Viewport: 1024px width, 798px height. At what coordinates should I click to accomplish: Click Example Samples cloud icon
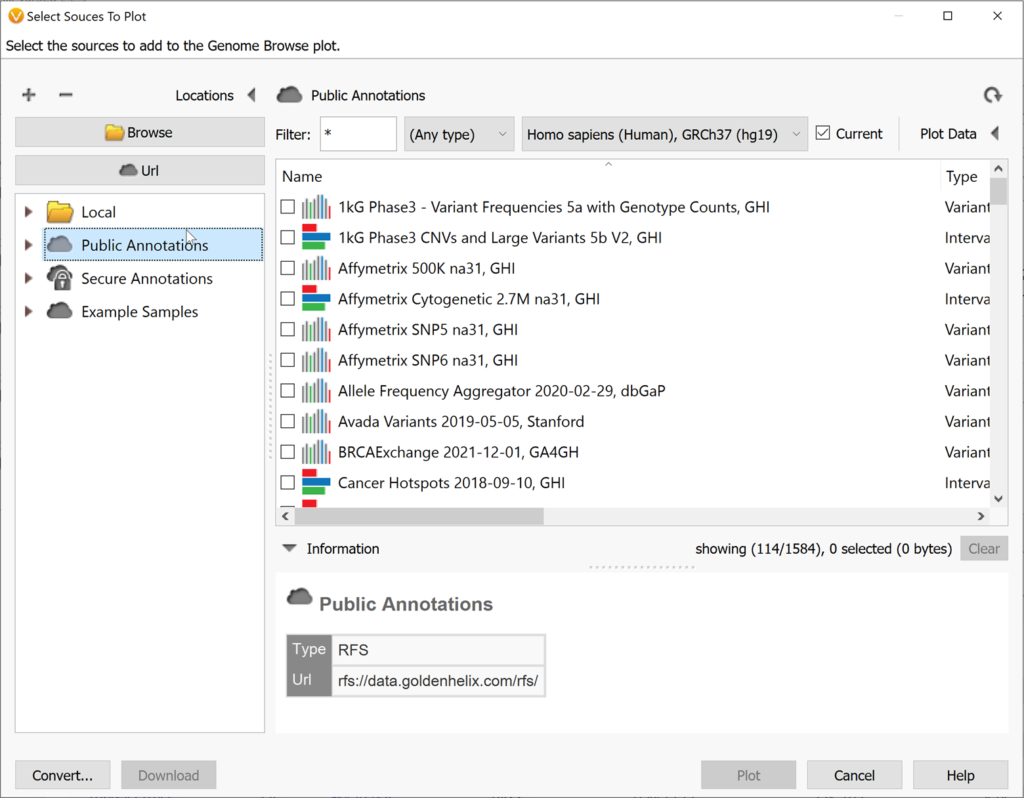coord(60,311)
